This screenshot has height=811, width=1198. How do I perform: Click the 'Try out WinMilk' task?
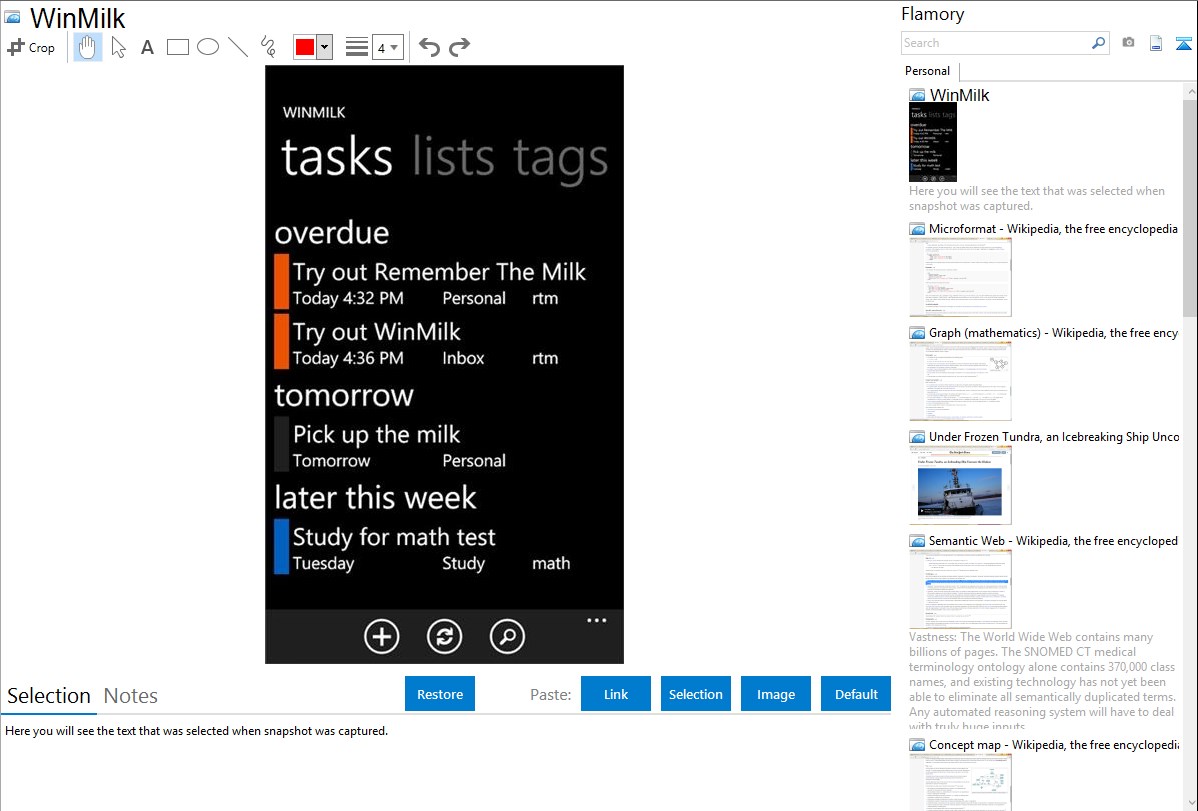pyautogui.click(x=418, y=342)
